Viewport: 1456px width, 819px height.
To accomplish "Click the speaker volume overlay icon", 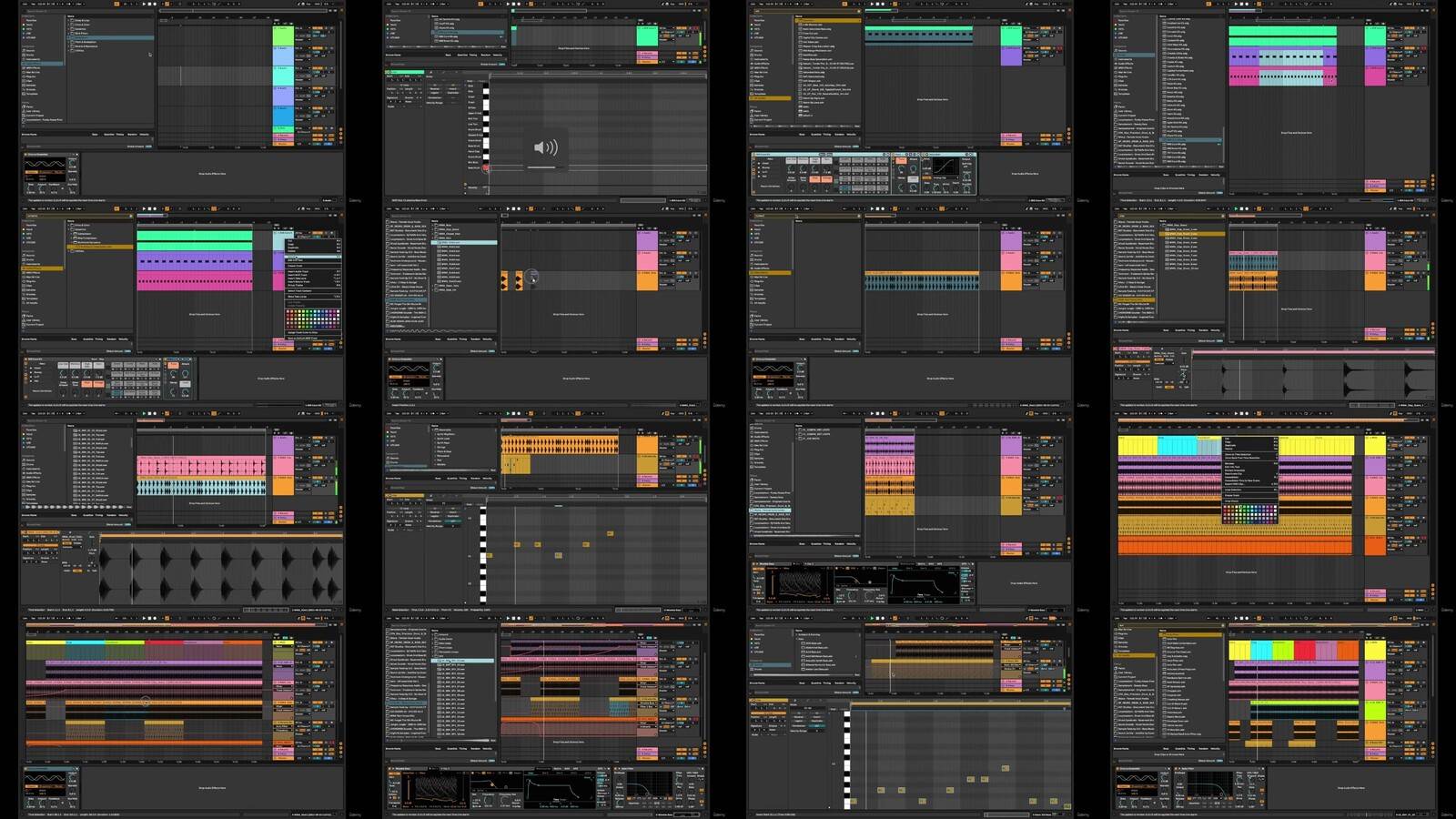I will [x=545, y=148].
